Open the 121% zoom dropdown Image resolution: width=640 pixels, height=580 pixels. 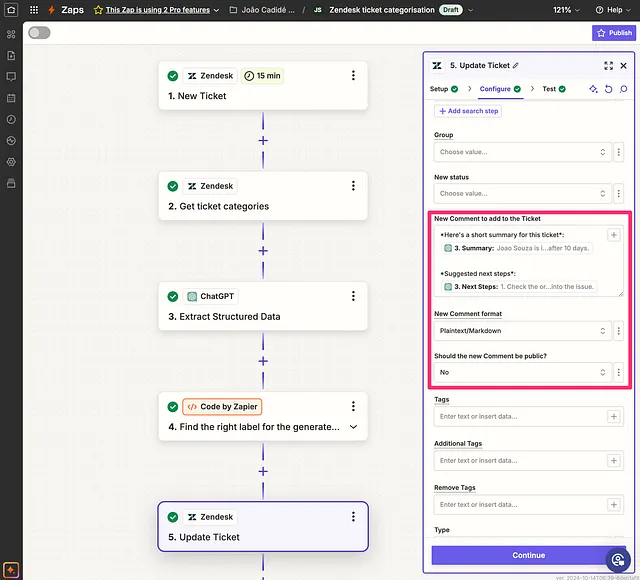[566, 10]
